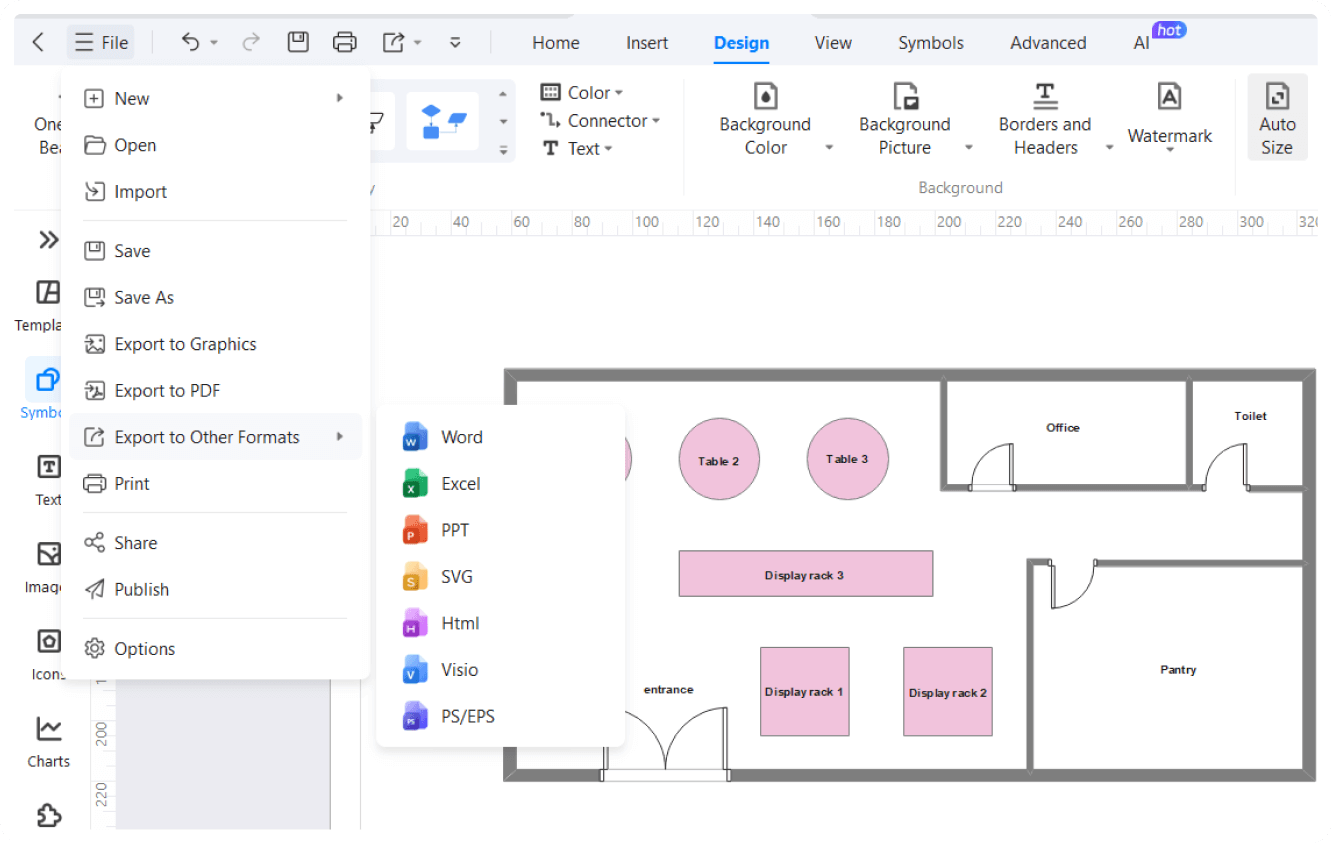Choose Save in the File menu
Screen dimensions: 1332x844
click(x=215, y=251)
